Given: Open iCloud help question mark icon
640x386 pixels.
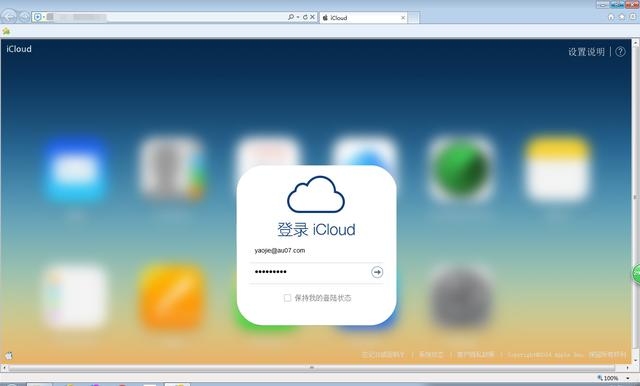Looking at the screenshot, I should (x=620, y=52).
